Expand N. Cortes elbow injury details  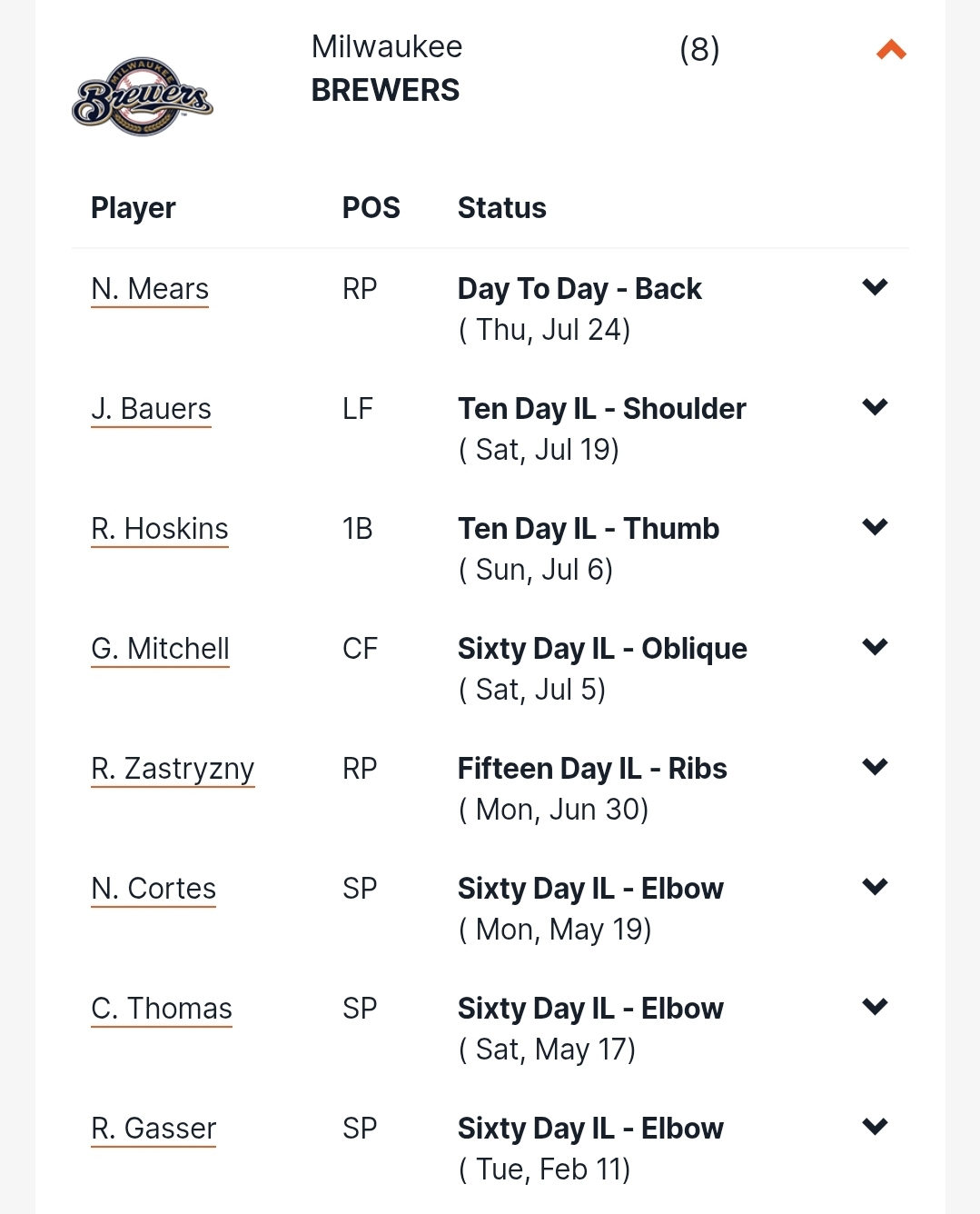click(x=875, y=887)
